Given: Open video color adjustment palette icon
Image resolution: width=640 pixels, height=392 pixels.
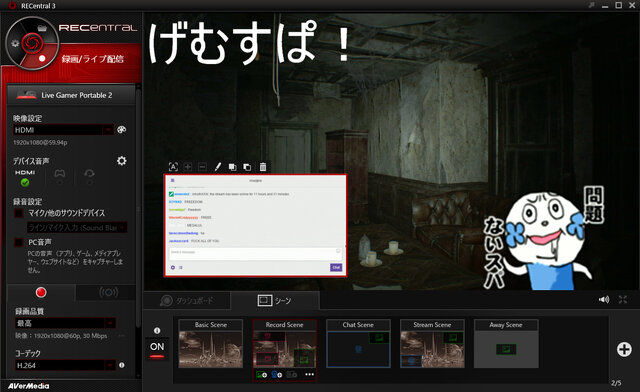Looking at the screenshot, I should click(x=121, y=130).
